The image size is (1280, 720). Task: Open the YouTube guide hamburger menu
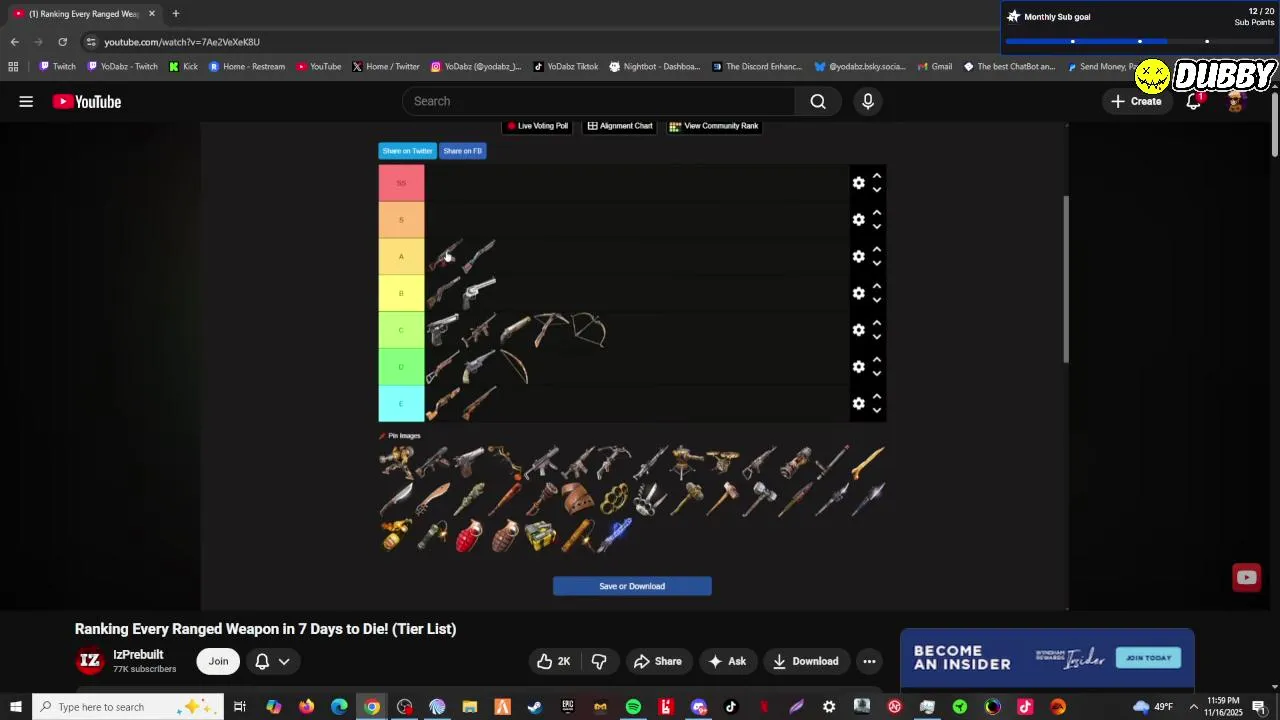point(26,101)
